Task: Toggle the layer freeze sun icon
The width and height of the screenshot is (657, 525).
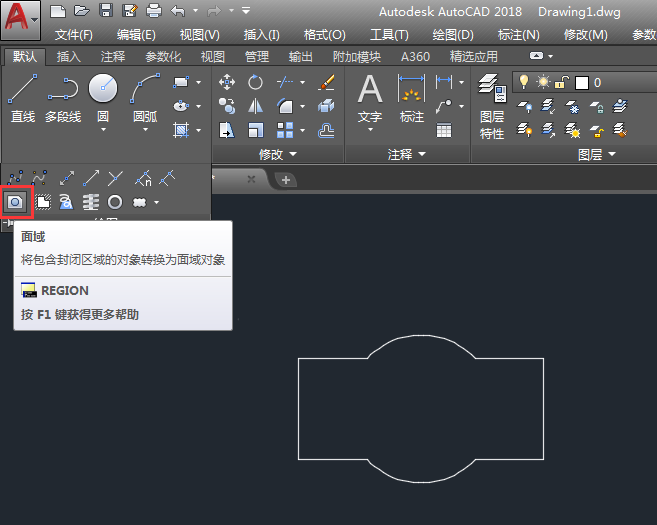Action: click(x=543, y=82)
